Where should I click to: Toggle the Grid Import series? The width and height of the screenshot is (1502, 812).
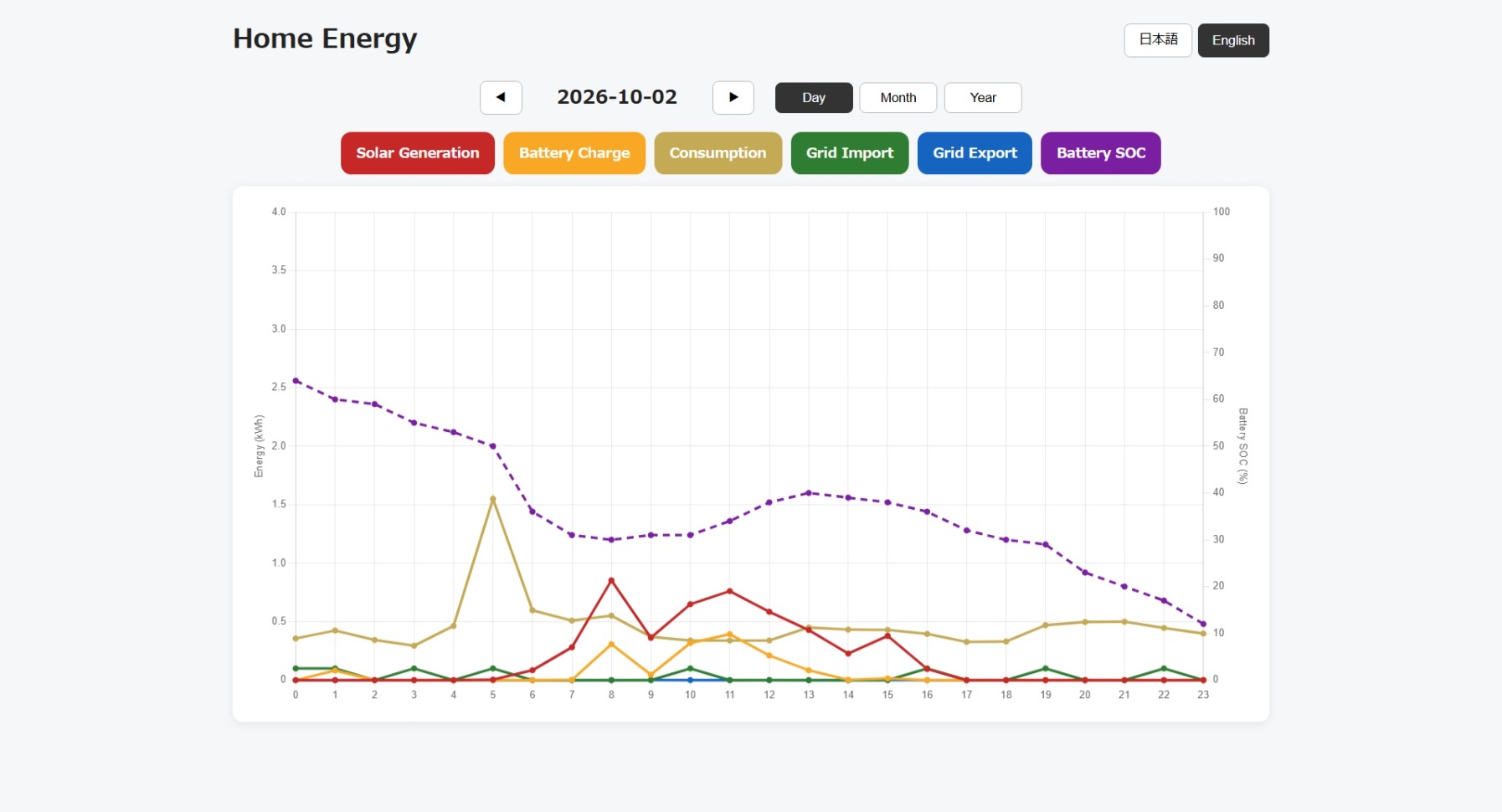click(850, 153)
